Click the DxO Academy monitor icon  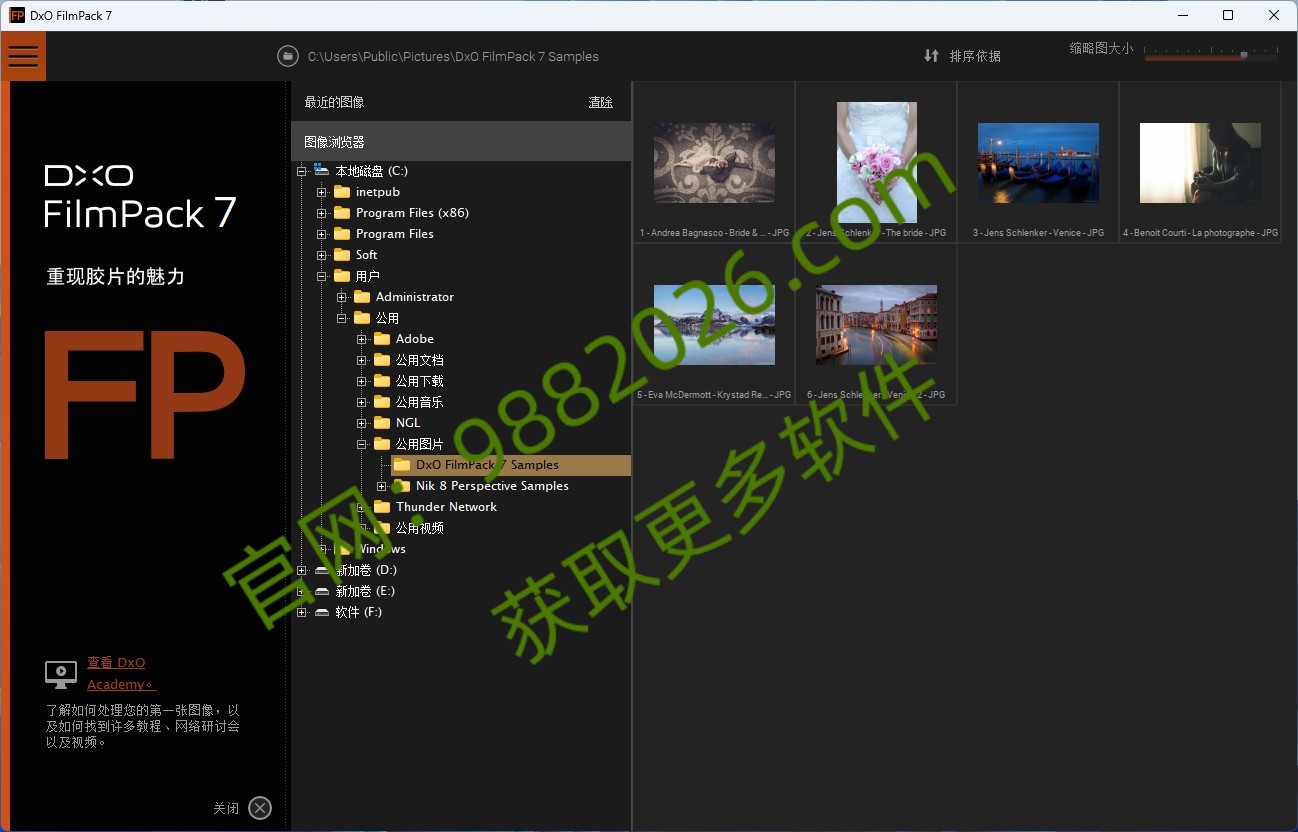click(60, 674)
